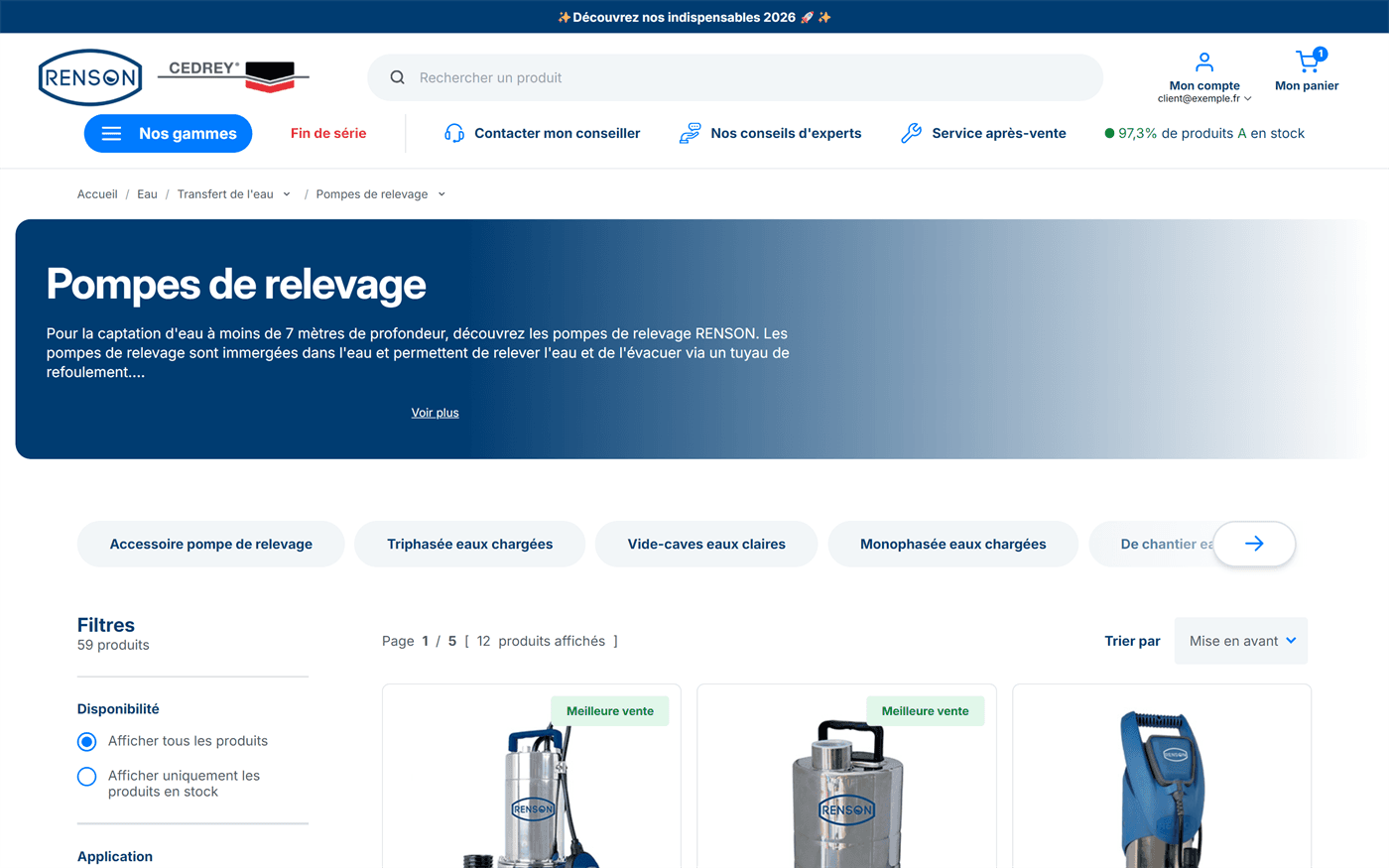Click 97,3% de produits A en stock
The image size is (1389, 868).
pos(1204,133)
